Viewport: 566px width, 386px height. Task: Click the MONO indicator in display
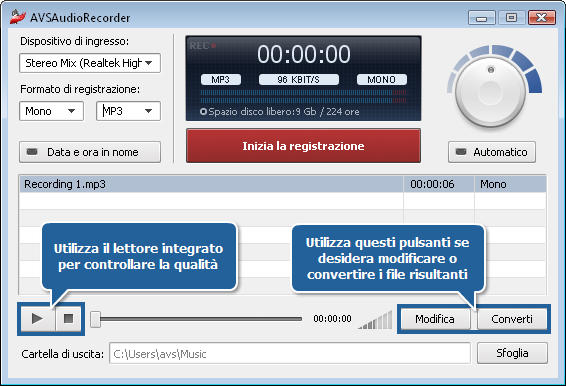point(382,79)
